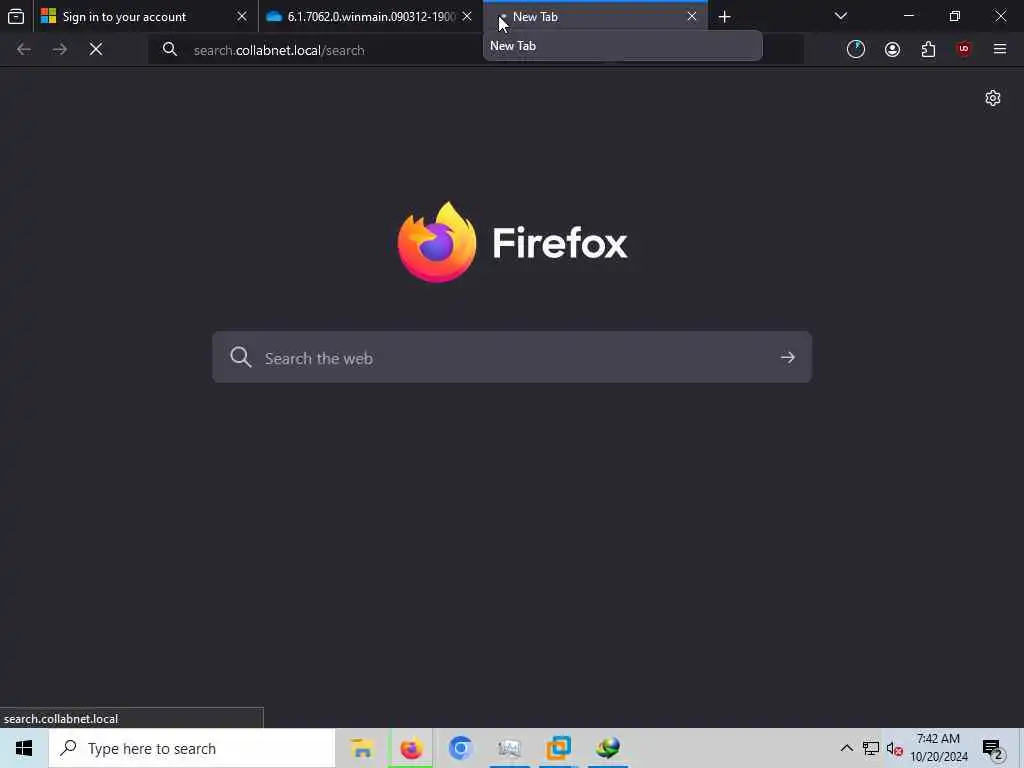
Task: Select the New Tab tab
Action: [x=595, y=16]
